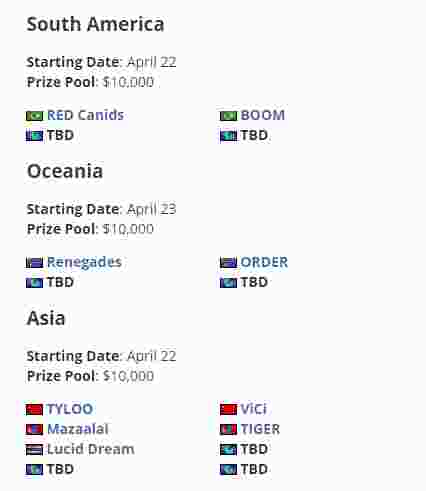
Task: Open the TYLOO team link
Action: point(70,409)
